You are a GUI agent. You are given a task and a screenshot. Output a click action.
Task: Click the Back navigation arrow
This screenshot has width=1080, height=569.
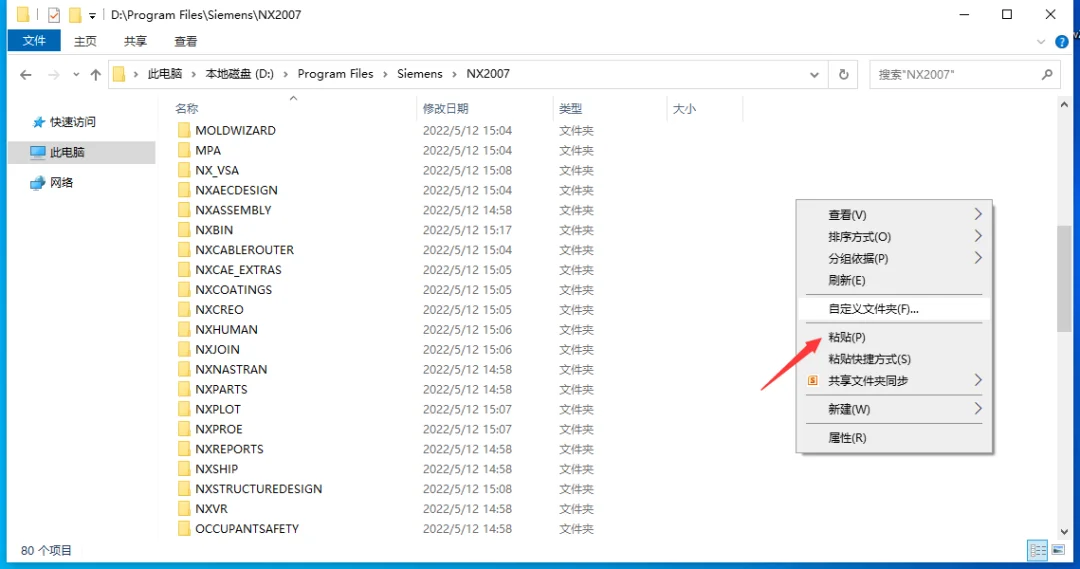25,74
